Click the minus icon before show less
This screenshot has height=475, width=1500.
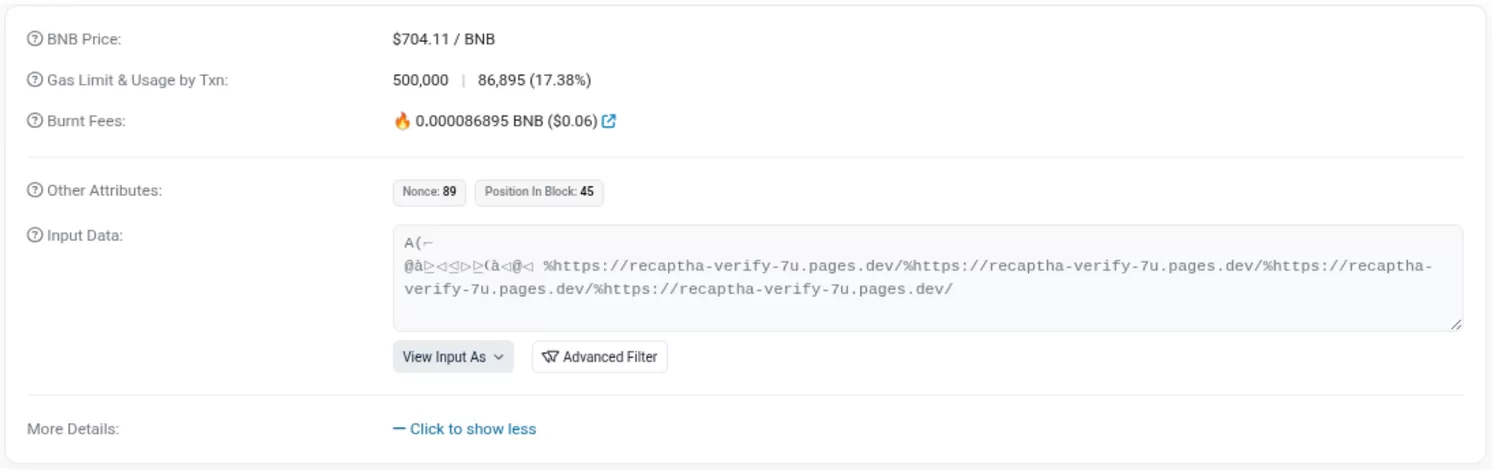(x=399, y=429)
